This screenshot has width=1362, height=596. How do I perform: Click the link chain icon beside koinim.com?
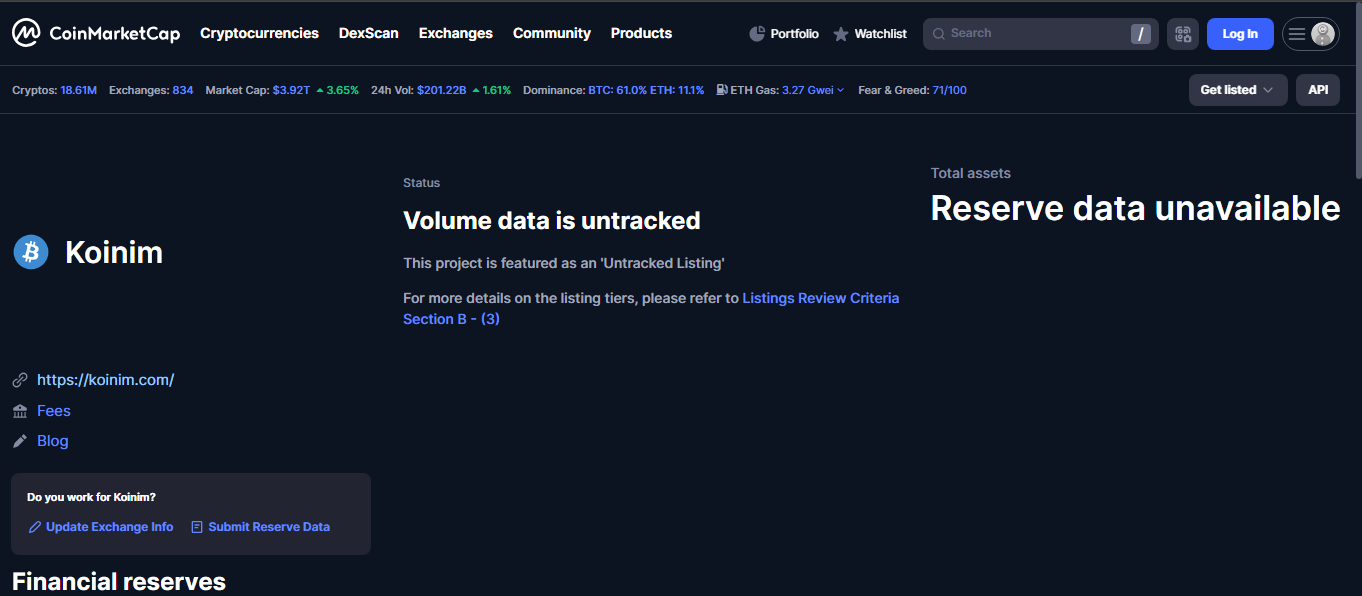point(20,380)
